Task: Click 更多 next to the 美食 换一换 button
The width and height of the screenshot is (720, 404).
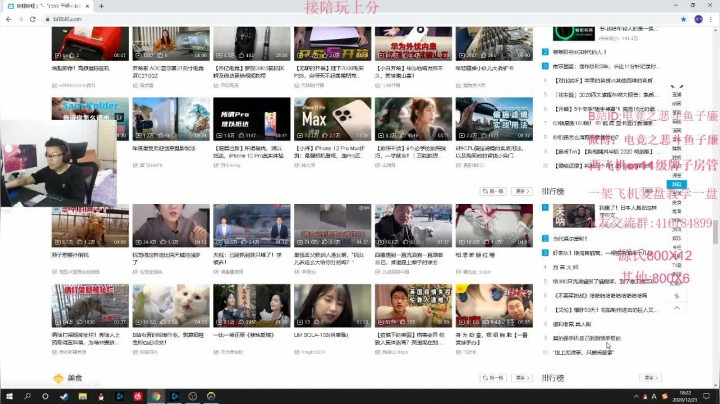Action: (x=522, y=378)
